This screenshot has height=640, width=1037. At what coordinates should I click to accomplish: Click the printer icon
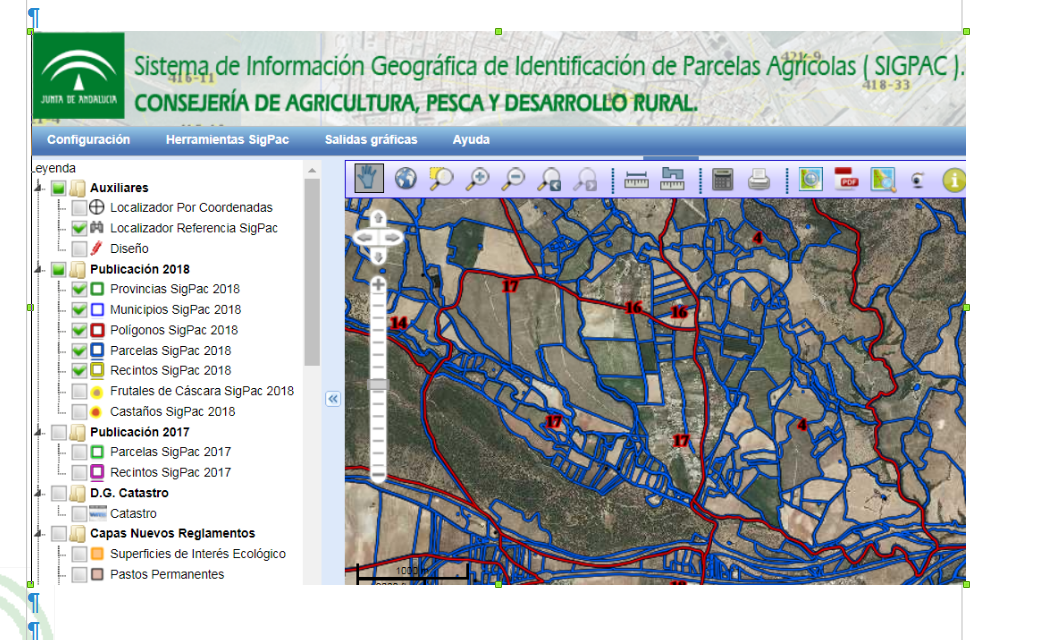[x=760, y=179]
